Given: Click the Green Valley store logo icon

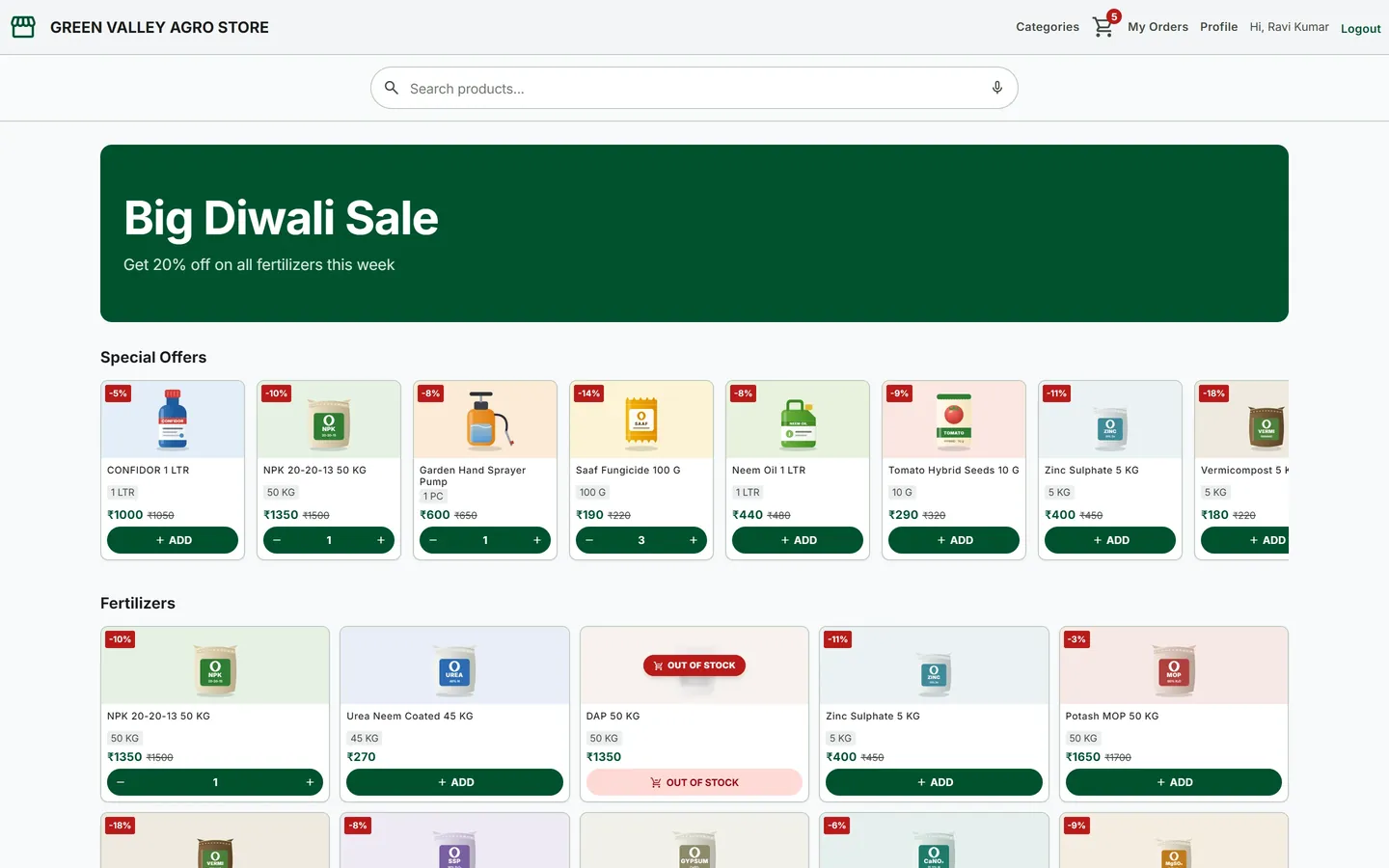Looking at the screenshot, I should (x=23, y=27).
